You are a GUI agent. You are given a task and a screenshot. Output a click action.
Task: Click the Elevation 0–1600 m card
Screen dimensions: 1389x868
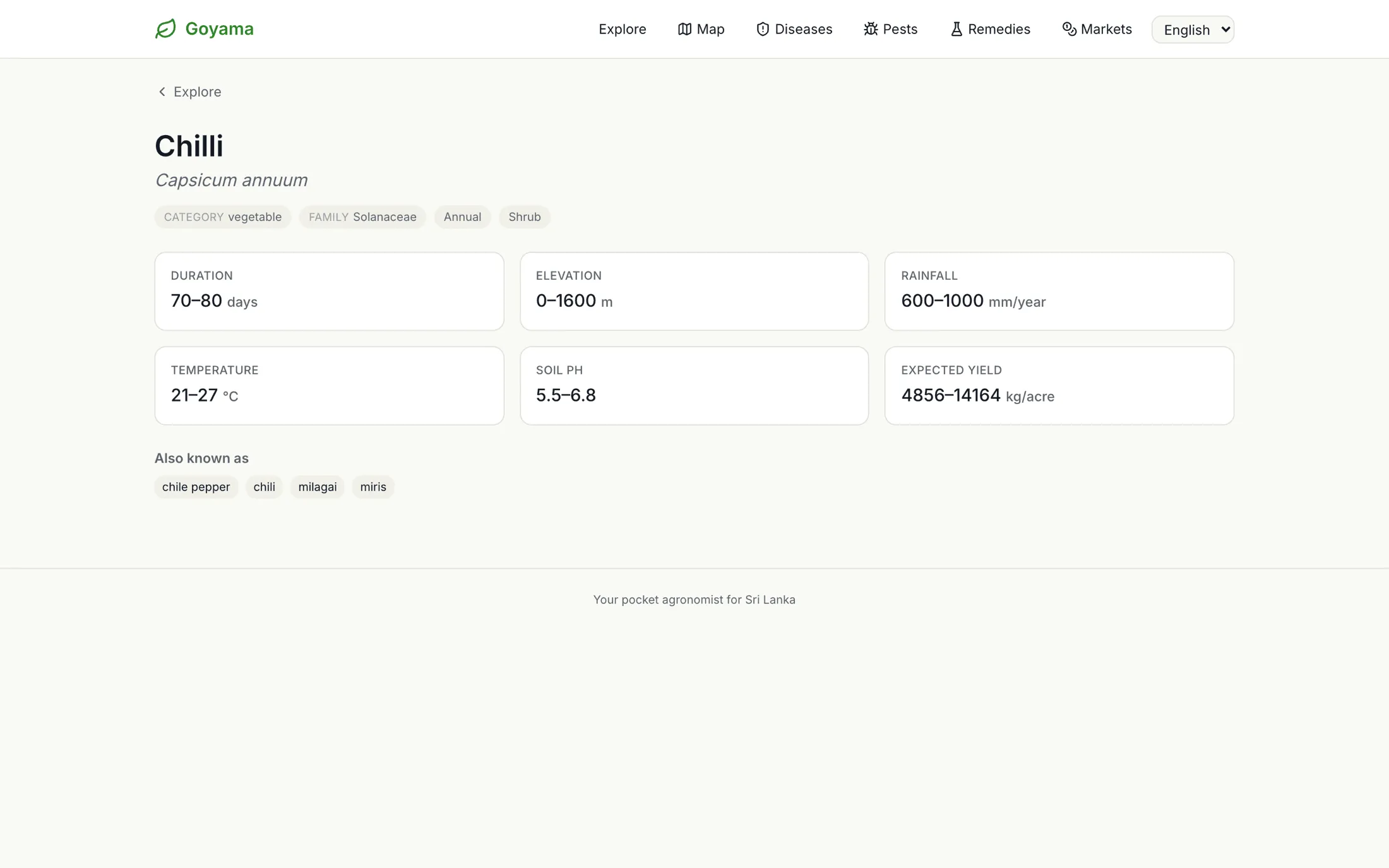coord(694,291)
